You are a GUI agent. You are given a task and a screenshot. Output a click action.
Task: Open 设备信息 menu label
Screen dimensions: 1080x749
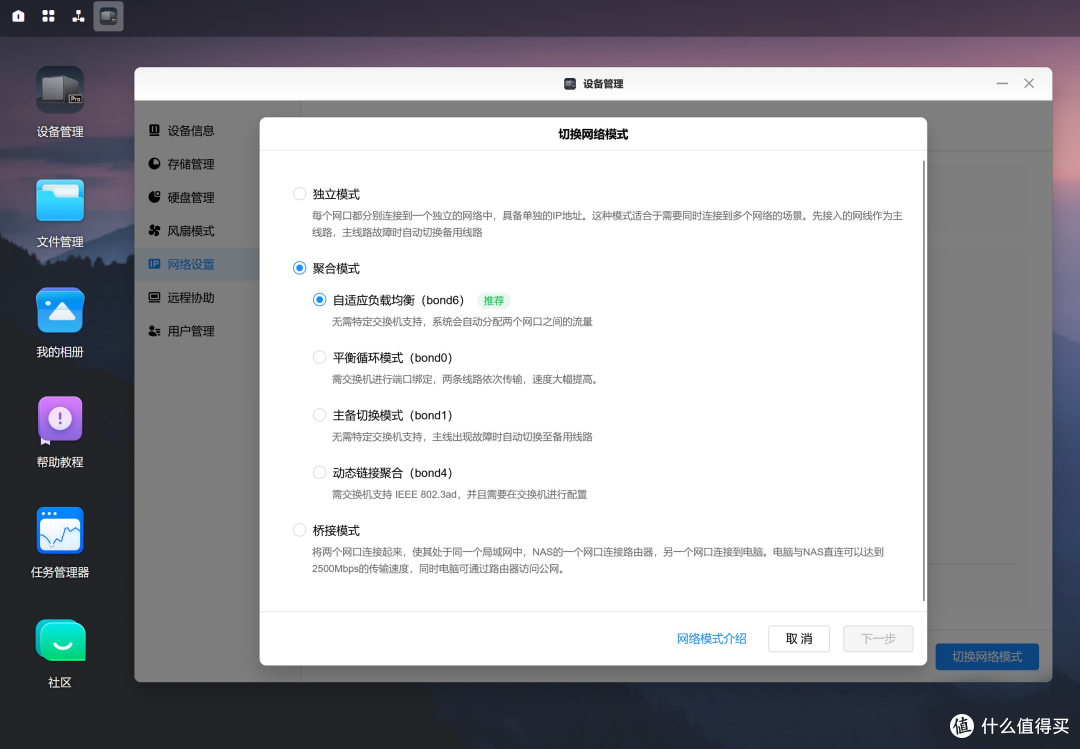point(191,130)
